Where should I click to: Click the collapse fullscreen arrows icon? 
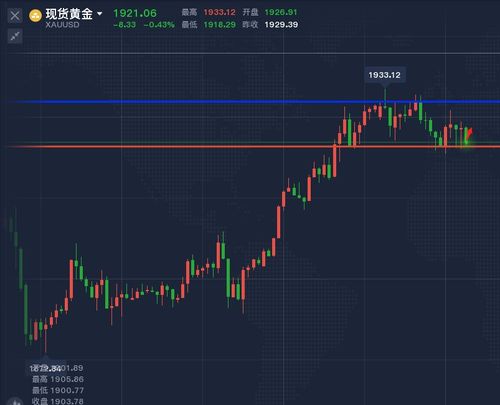coord(15,36)
